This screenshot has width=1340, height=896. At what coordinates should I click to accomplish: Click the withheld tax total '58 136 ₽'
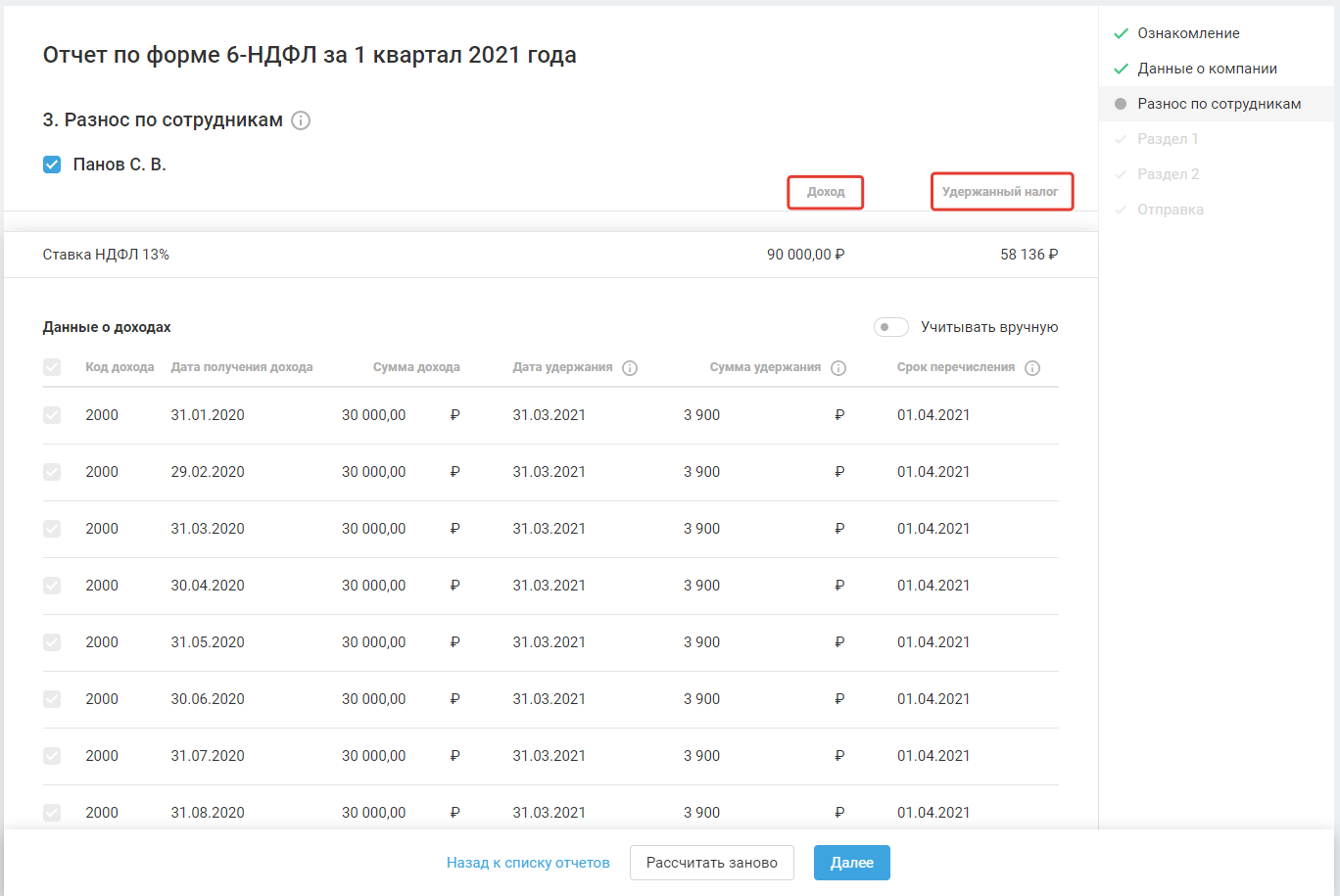coord(1029,255)
